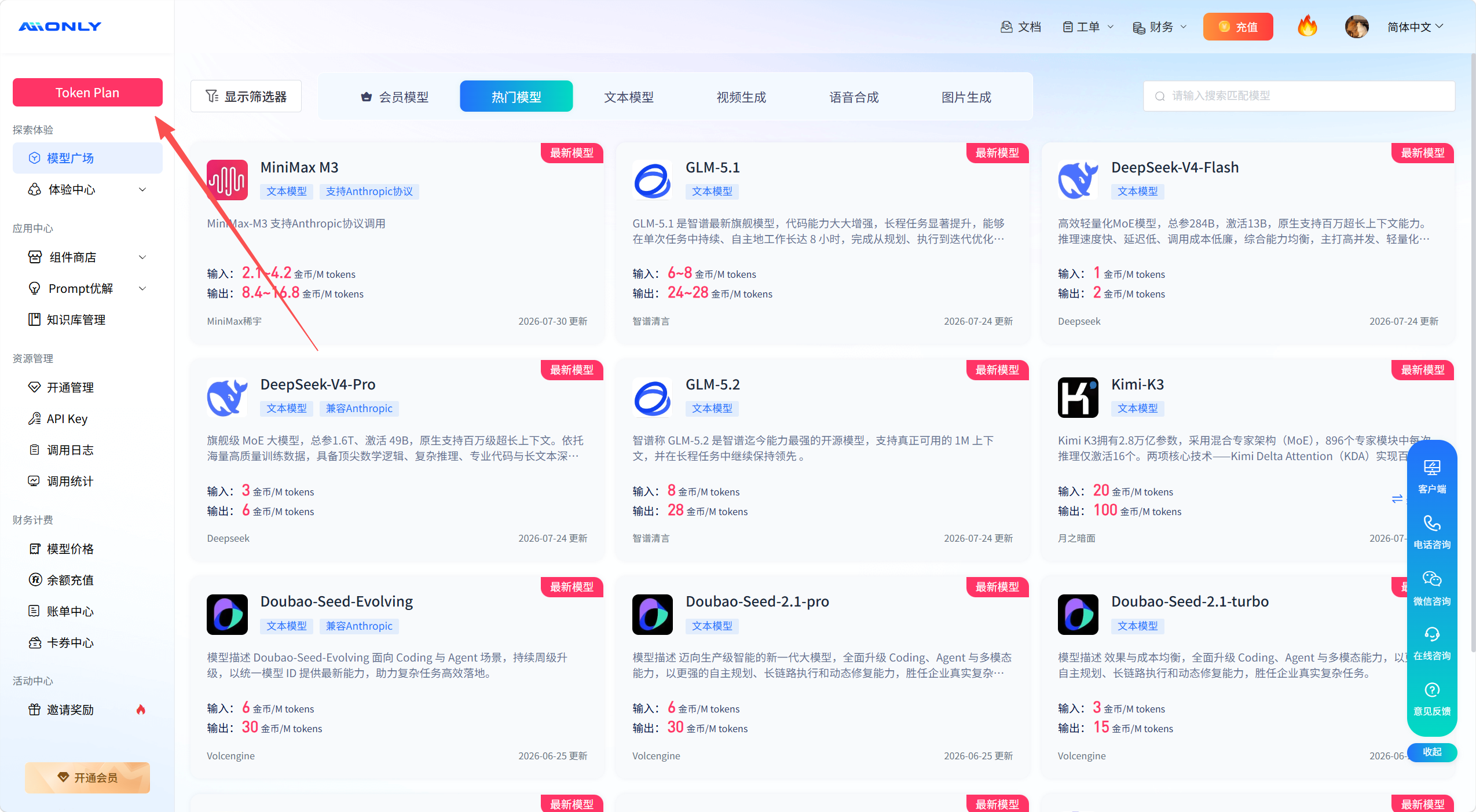The image size is (1476, 812).
Task: Click the Kimi-K3 model title
Action: tap(1137, 384)
